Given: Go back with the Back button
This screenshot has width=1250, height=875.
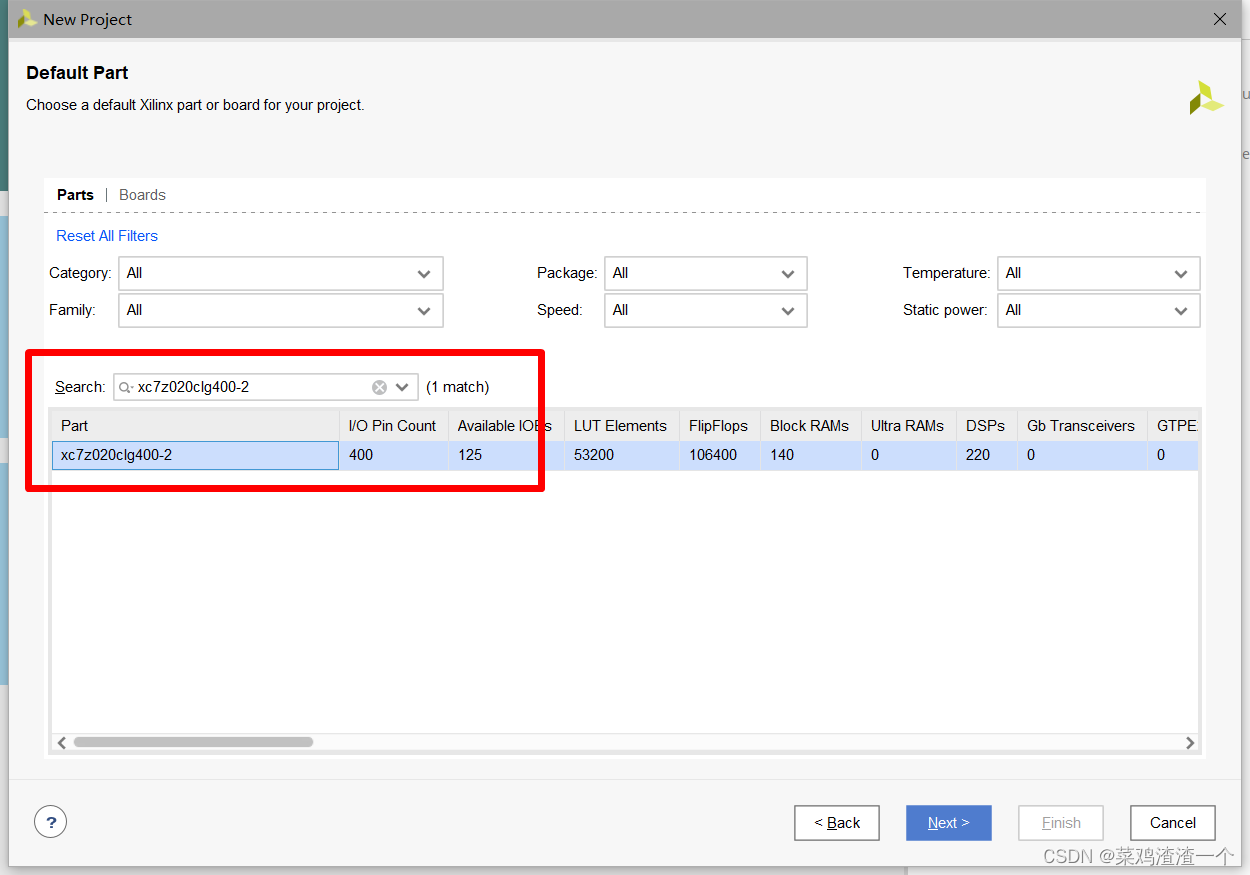Looking at the screenshot, I should coord(837,823).
